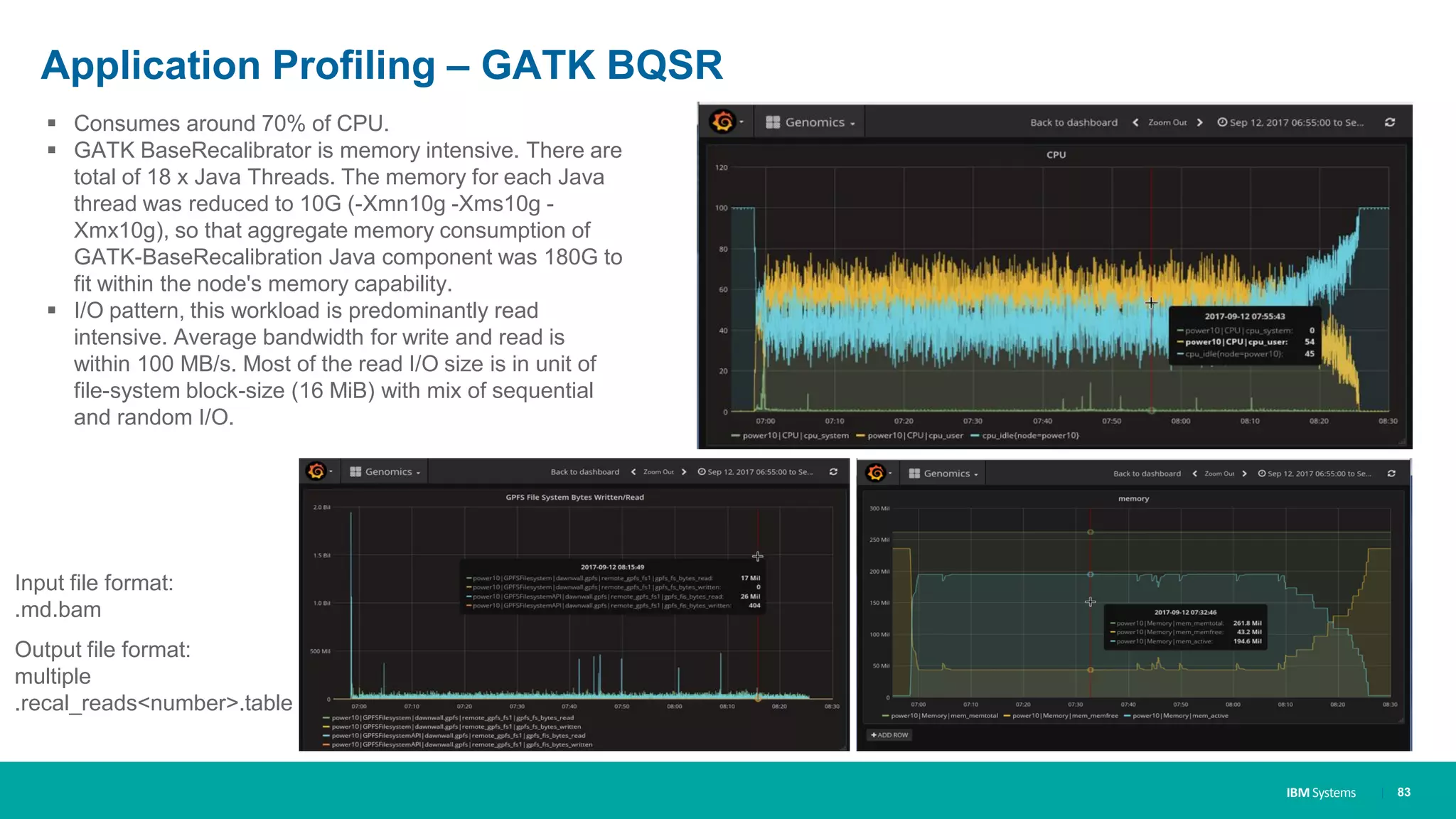Screen dimensions: 1456x819
Task: Shift time range forward in memory dashboard
Action: pyautogui.click(x=1244, y=473)
